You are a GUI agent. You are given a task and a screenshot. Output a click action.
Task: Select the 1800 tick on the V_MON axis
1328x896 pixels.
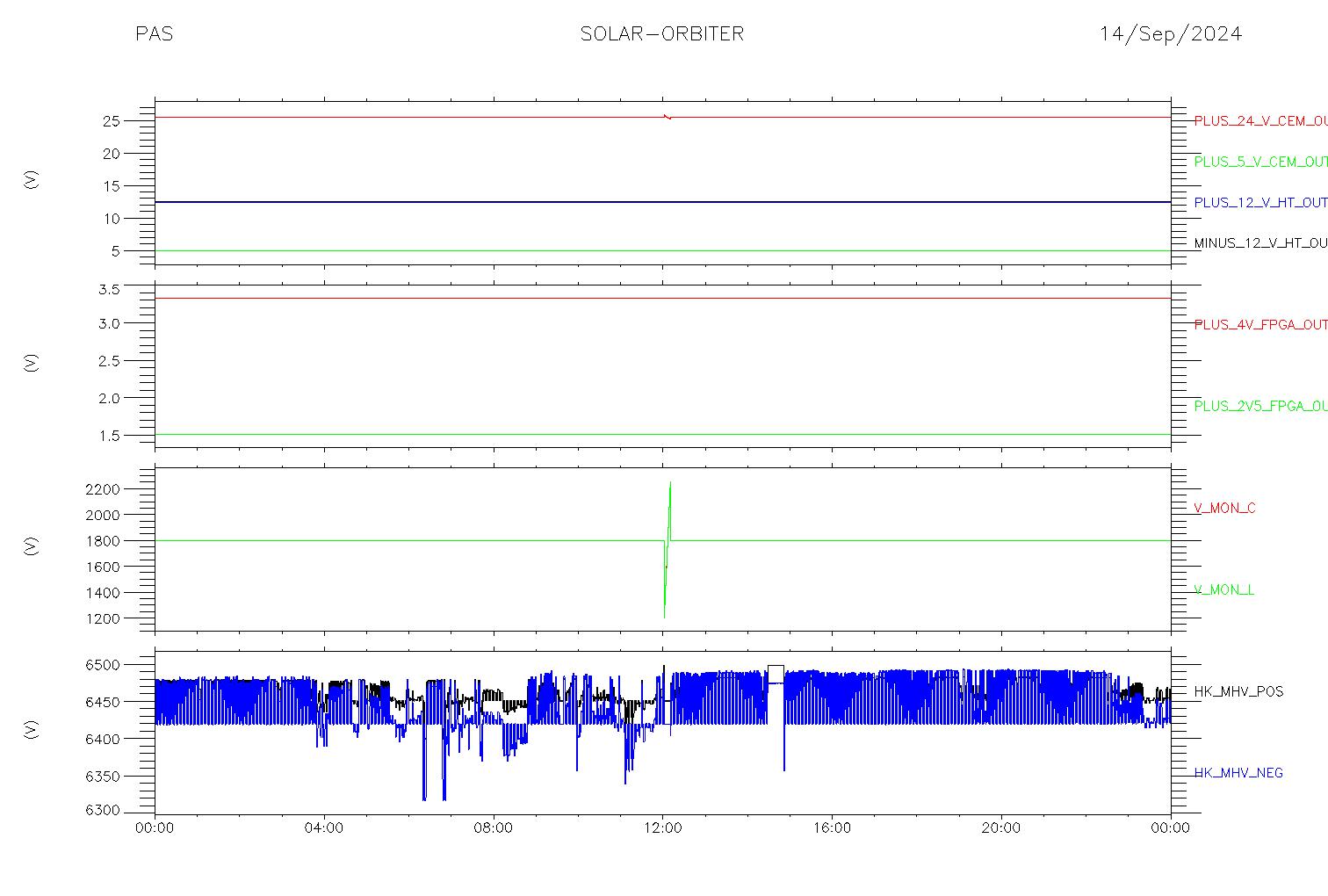point(103,541)
